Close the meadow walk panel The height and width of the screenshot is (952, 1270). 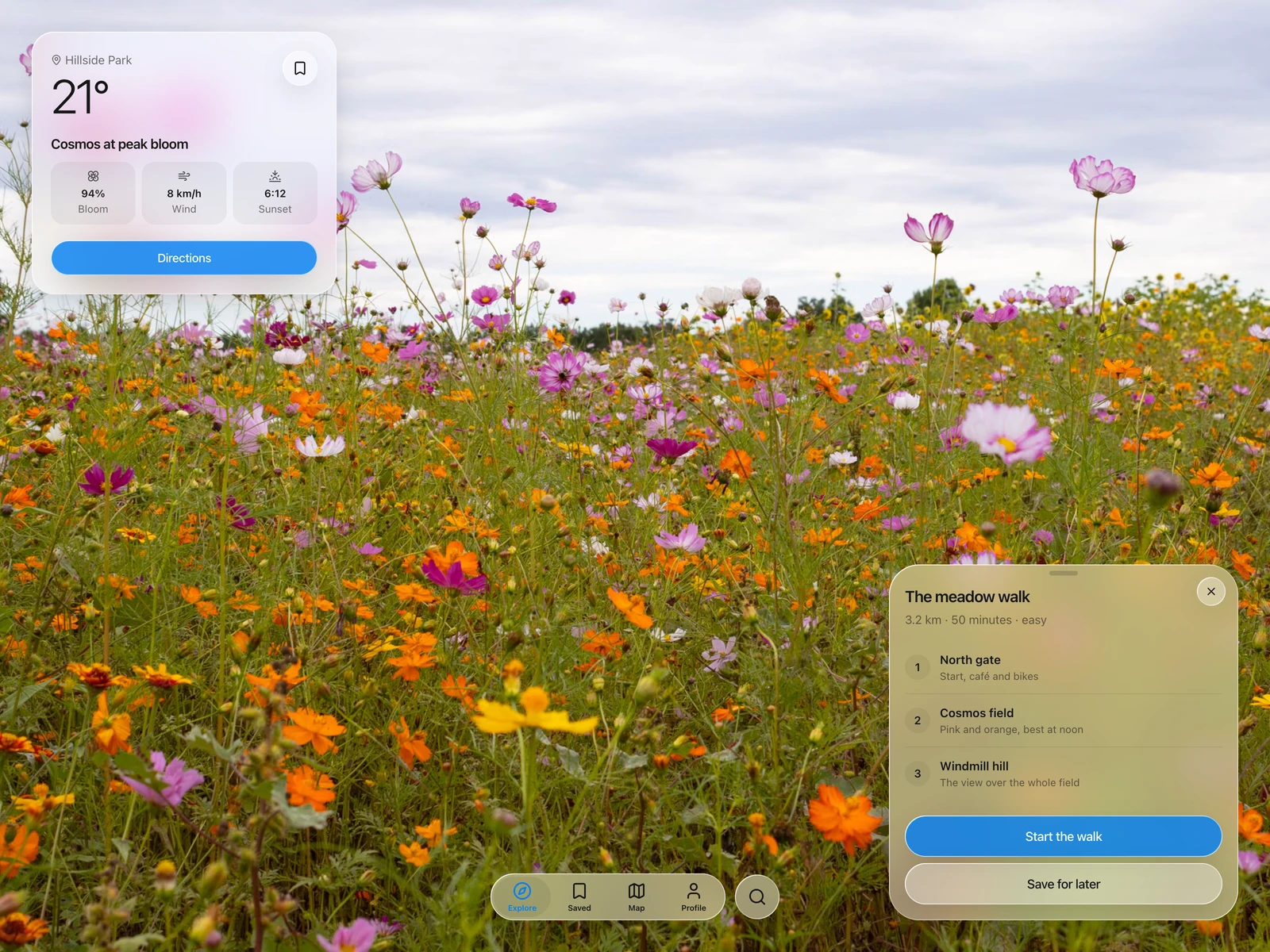1211,591
